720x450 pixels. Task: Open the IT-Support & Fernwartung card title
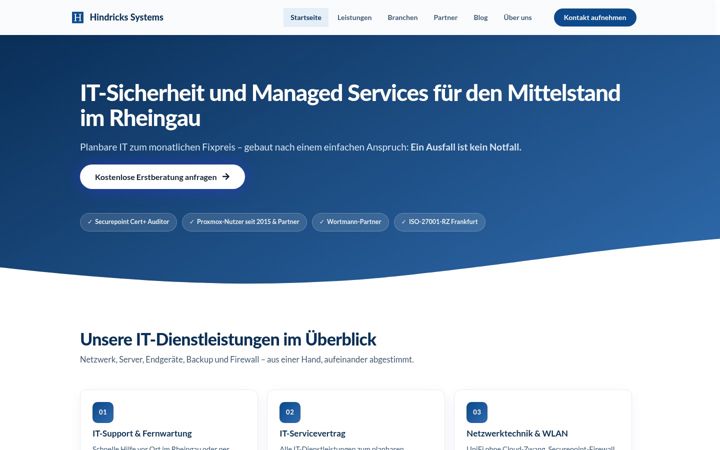(x=142, y=433)
